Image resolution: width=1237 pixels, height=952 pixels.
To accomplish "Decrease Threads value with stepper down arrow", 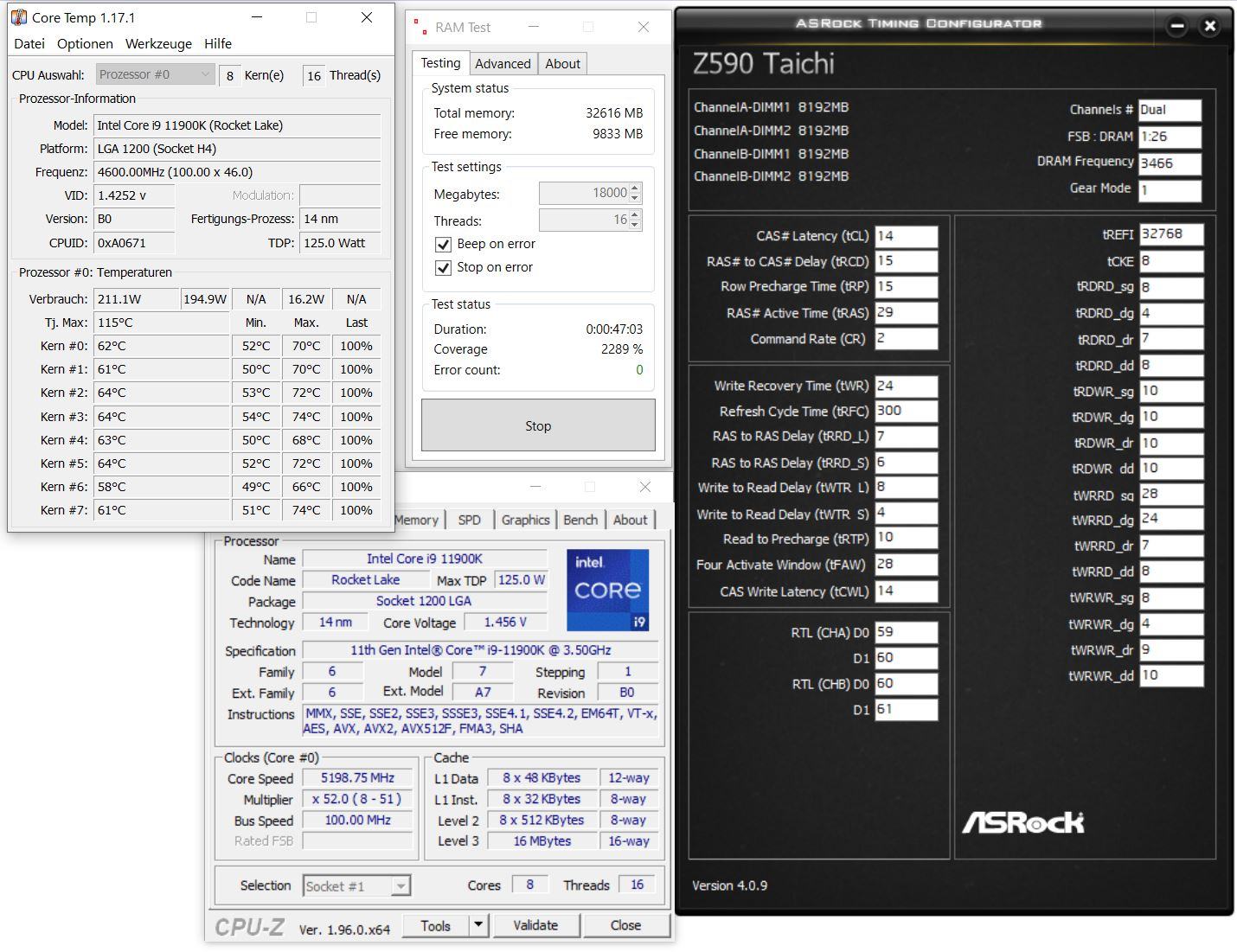I will point(635,225).
